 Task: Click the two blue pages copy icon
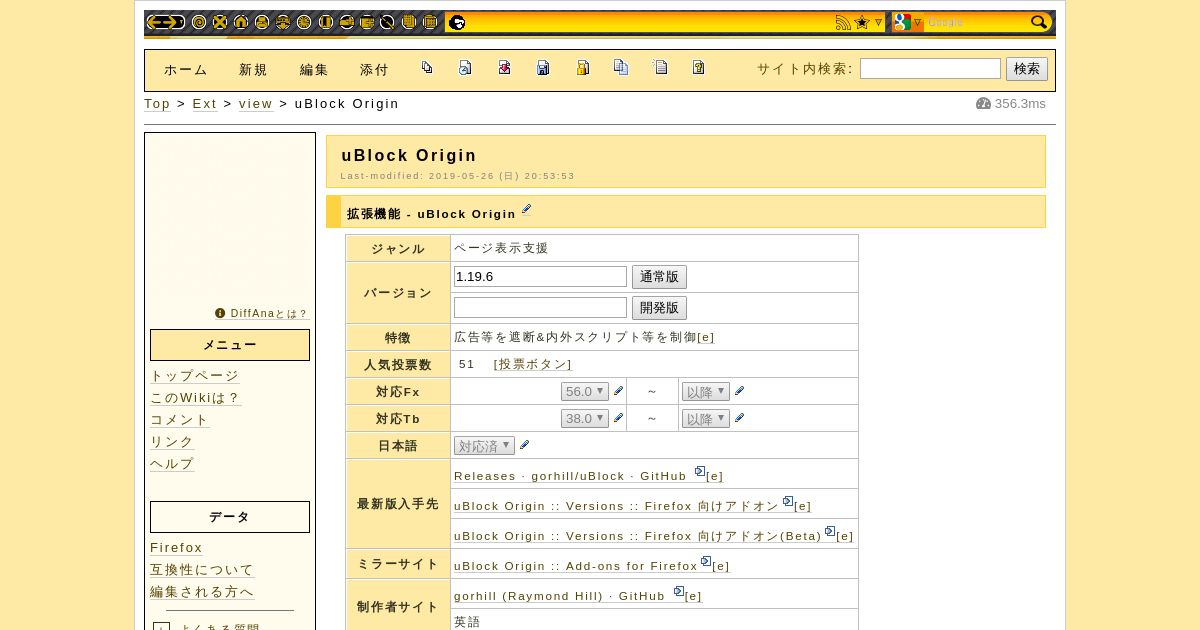[x=621, y=67]
